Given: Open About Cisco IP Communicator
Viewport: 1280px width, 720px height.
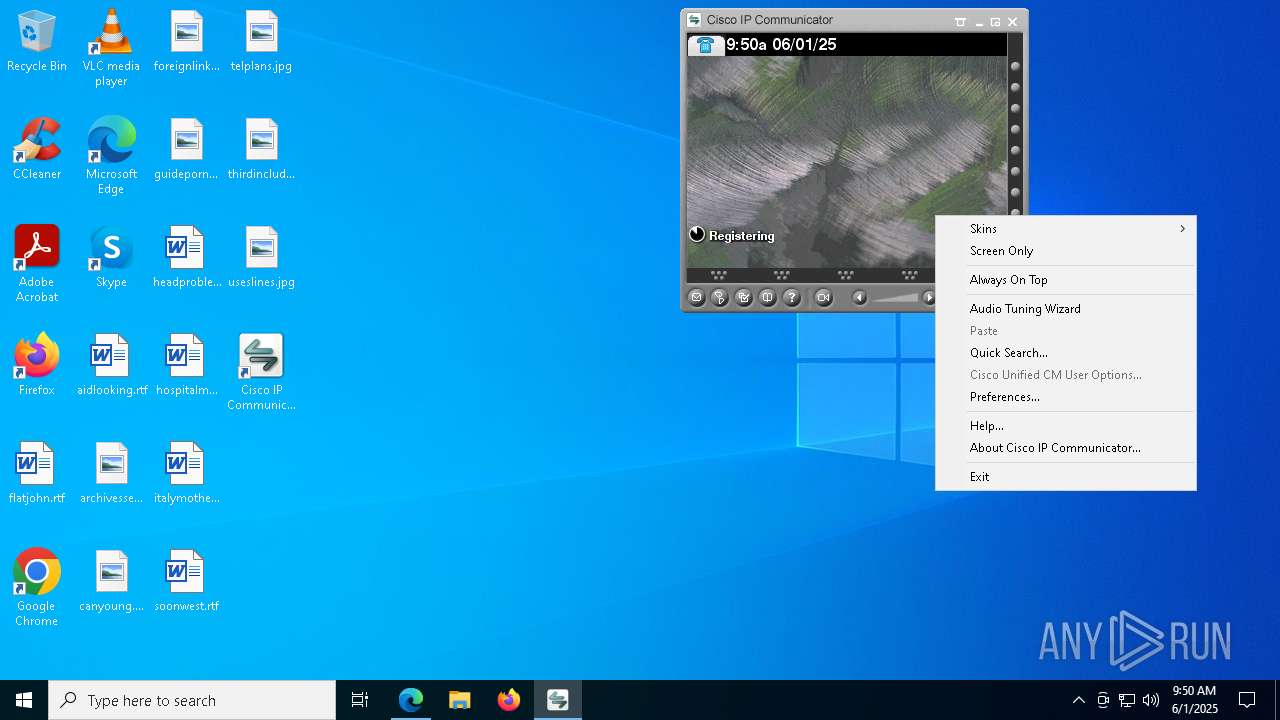Looking at the screenshot, I should coord(1066,448).
